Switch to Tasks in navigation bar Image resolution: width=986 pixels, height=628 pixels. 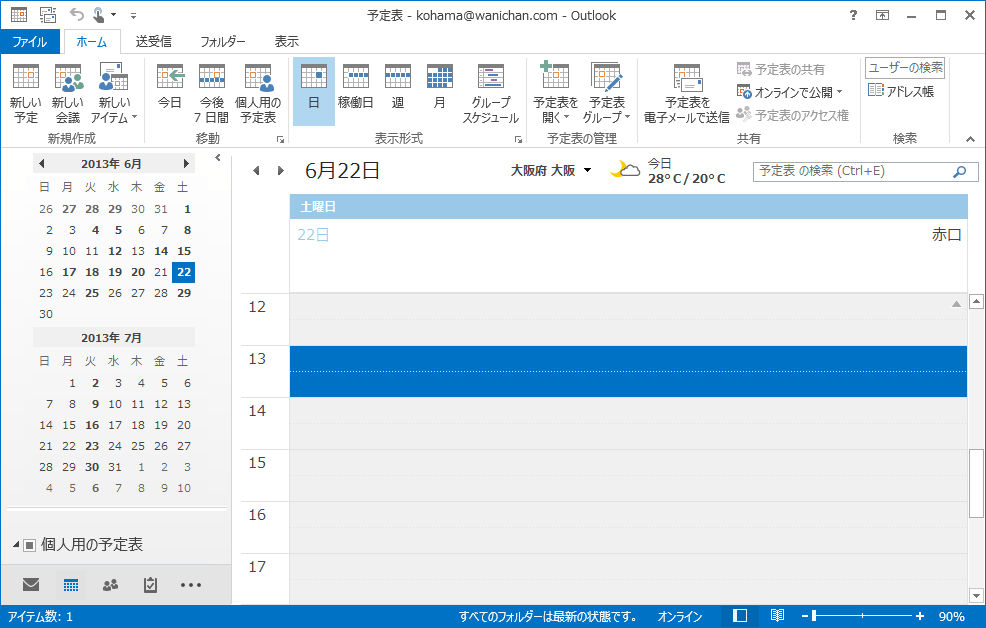tap(150, 585)
